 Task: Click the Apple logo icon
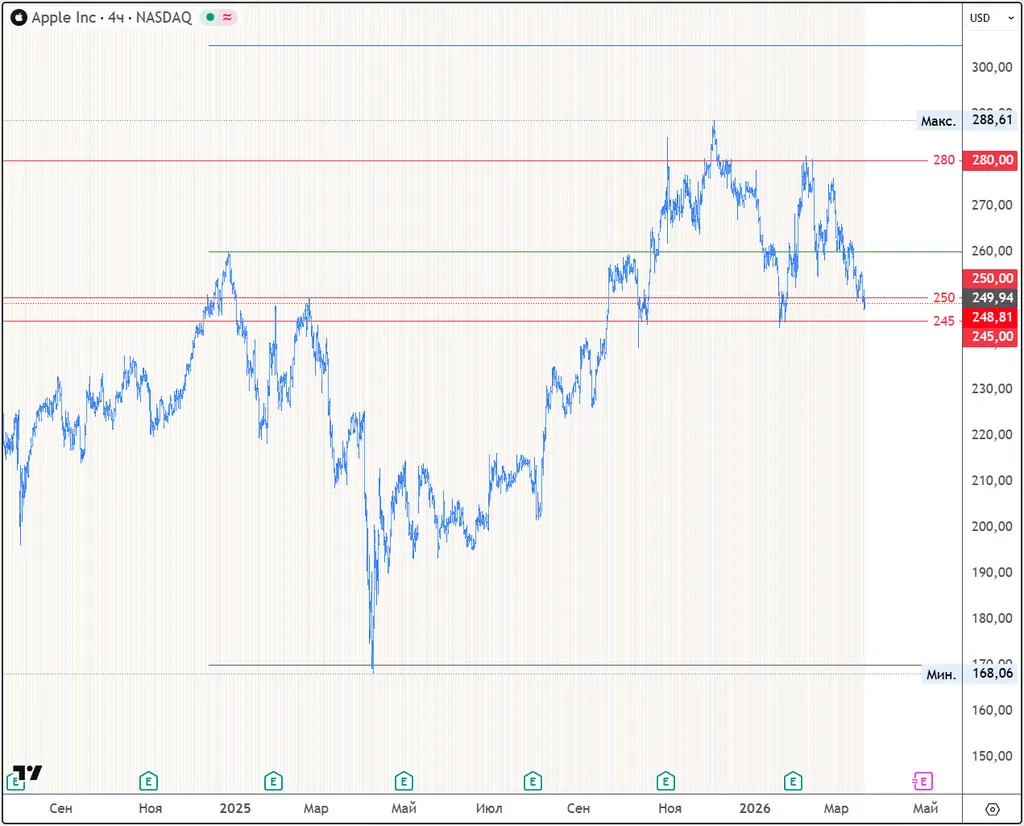pos(19,18)
